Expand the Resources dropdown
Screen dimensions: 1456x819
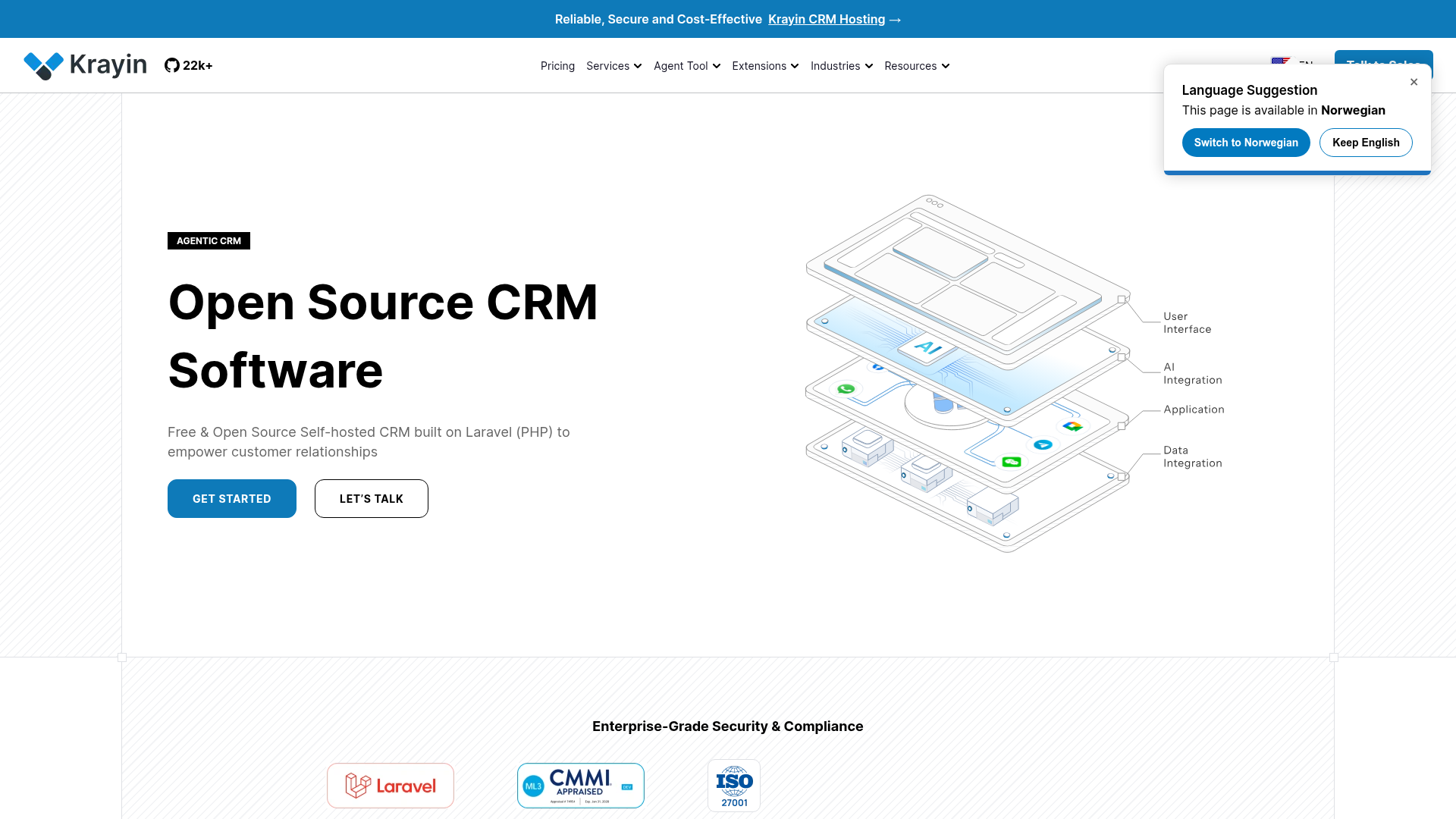(x=917, y=66)
